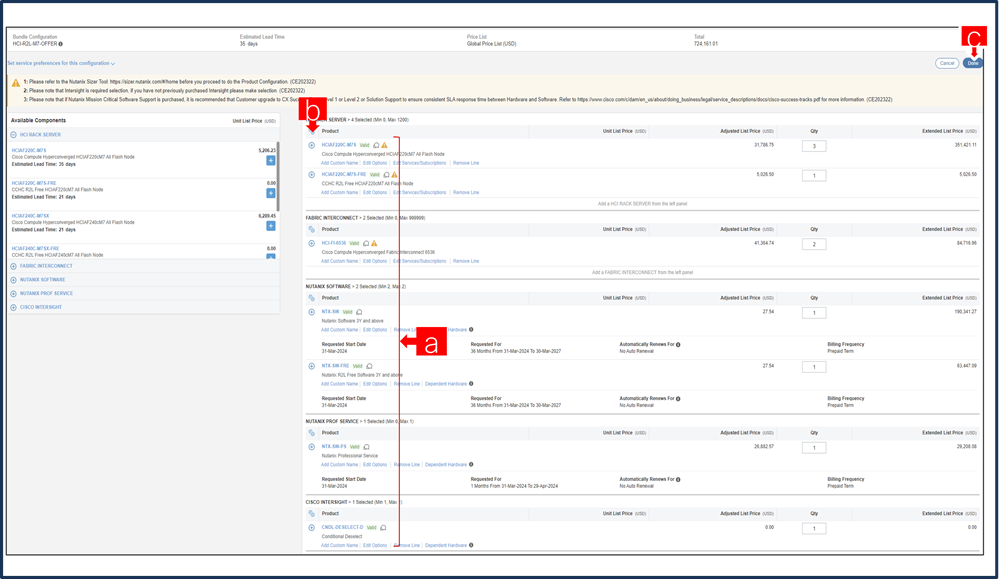Click the support icon next to NTX-SW
Viewport: 999px width, 579px height.
click(x=359, y=312)
